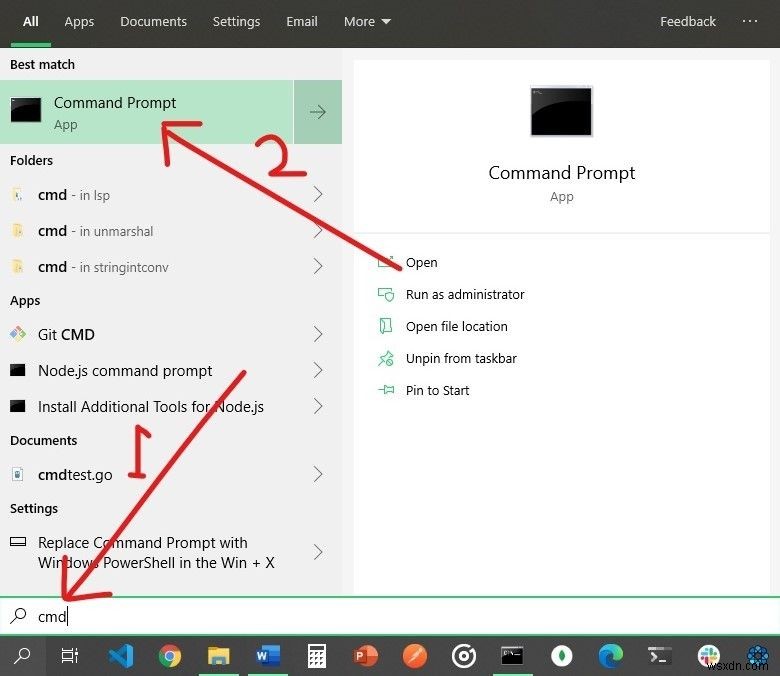
Task: Switch to the Apps search tab
Action: [x=79, y=21]
